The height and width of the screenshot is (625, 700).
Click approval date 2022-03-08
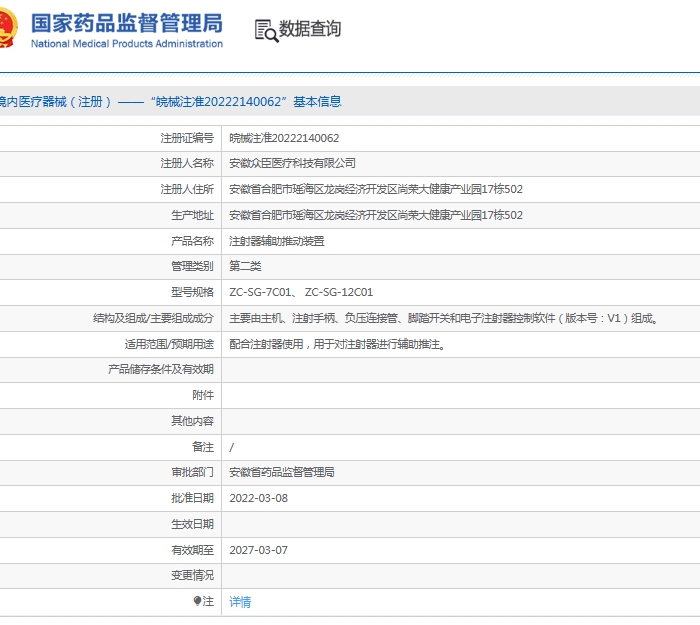click(258, 498)
